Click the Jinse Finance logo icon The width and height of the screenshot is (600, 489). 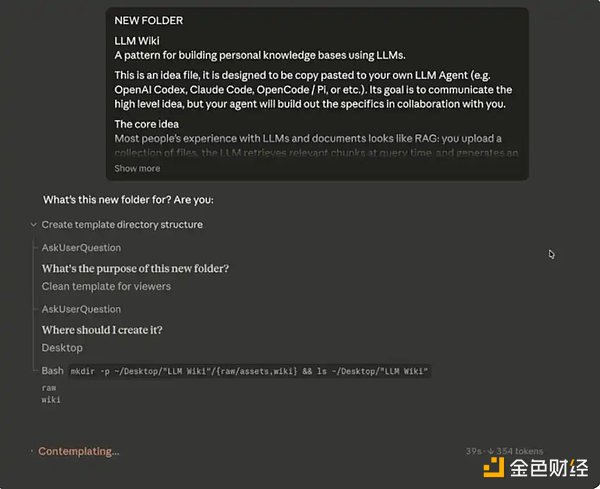[492, 468]
